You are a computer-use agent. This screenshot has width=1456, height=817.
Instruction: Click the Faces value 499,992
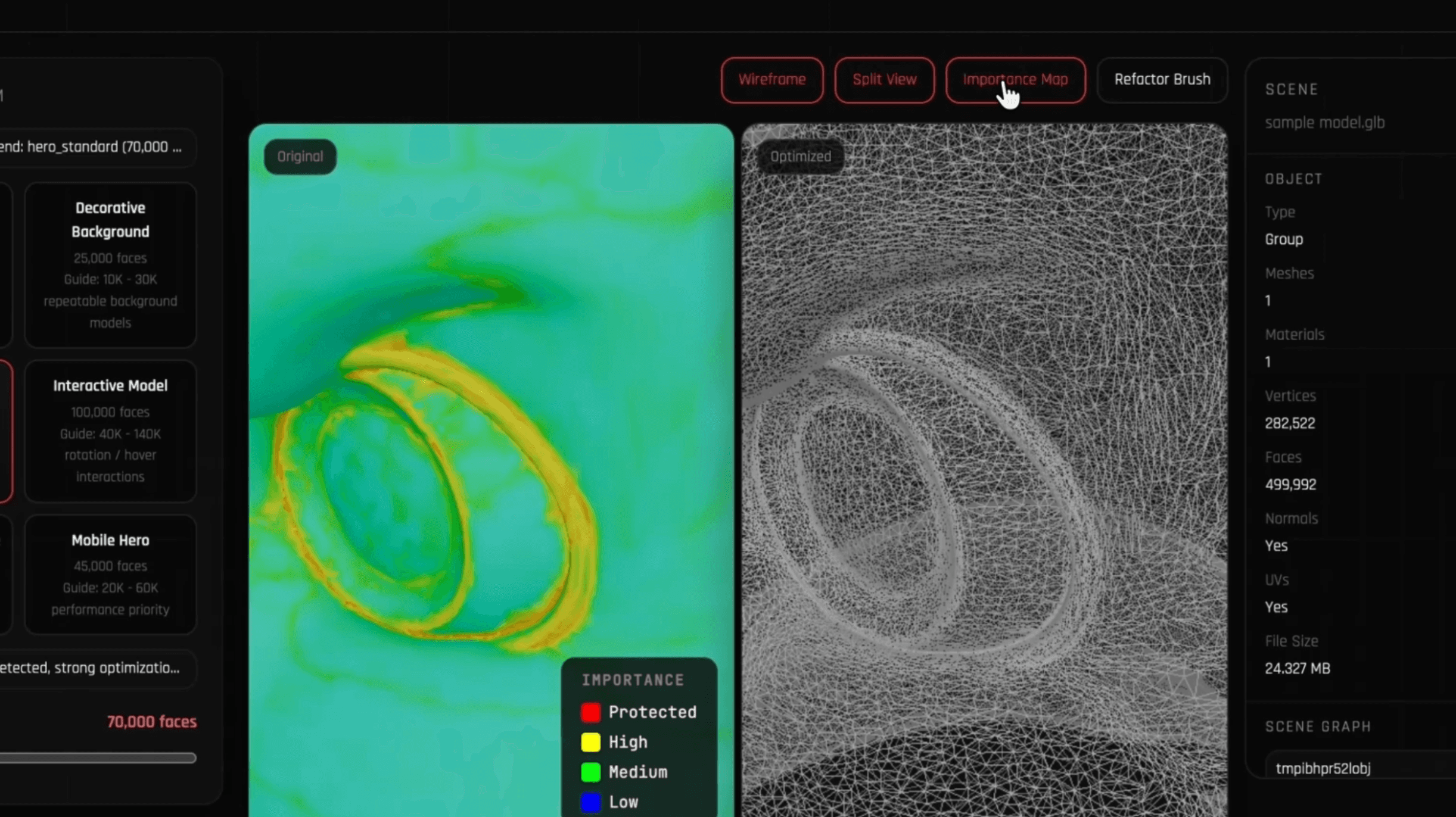[x=1290, y=485]
